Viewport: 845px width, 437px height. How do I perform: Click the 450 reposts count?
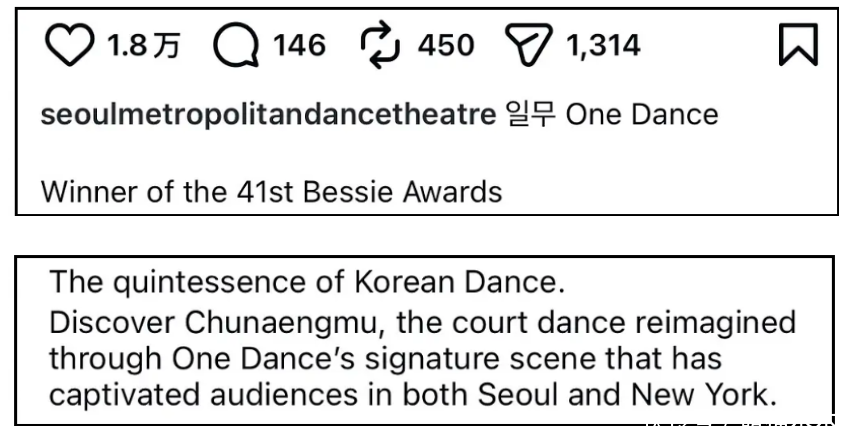click(446, 46)
